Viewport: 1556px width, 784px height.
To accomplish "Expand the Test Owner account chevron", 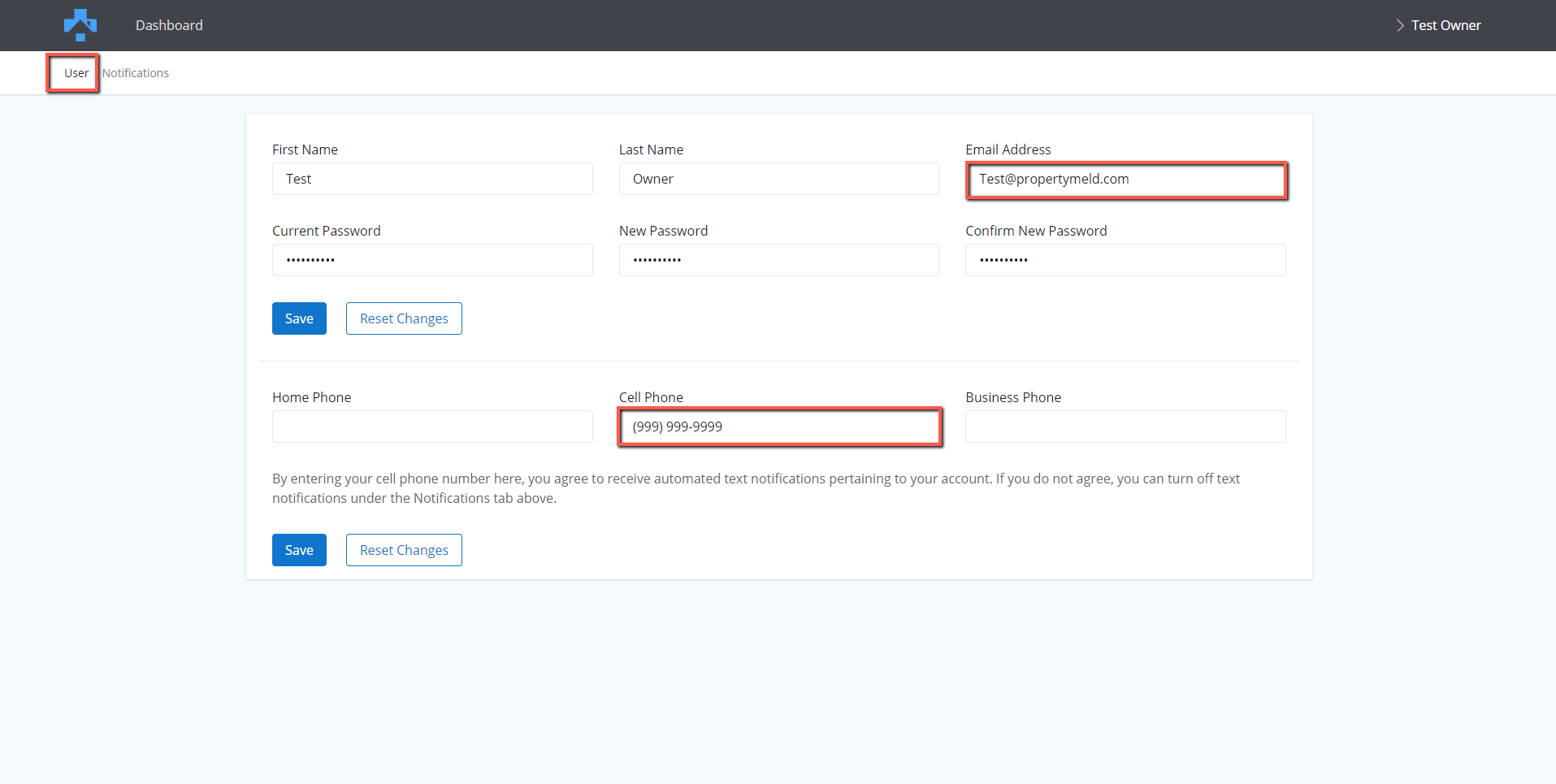I will click(1400, 25).
